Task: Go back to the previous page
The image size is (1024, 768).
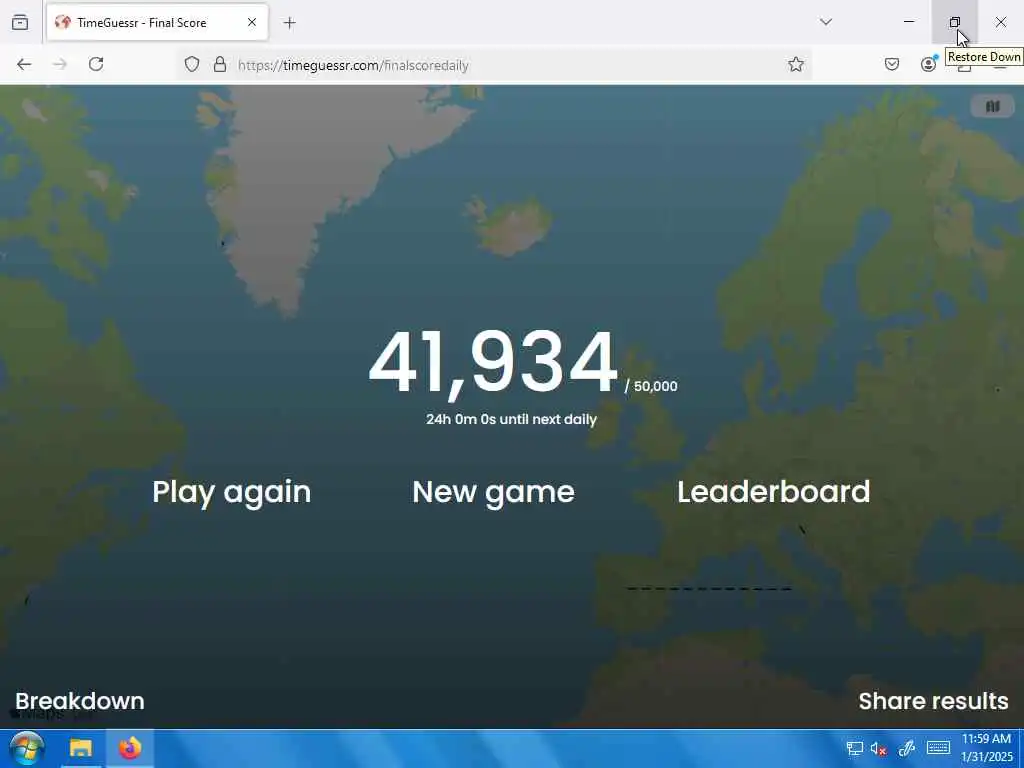Action: tap(24, 64)
